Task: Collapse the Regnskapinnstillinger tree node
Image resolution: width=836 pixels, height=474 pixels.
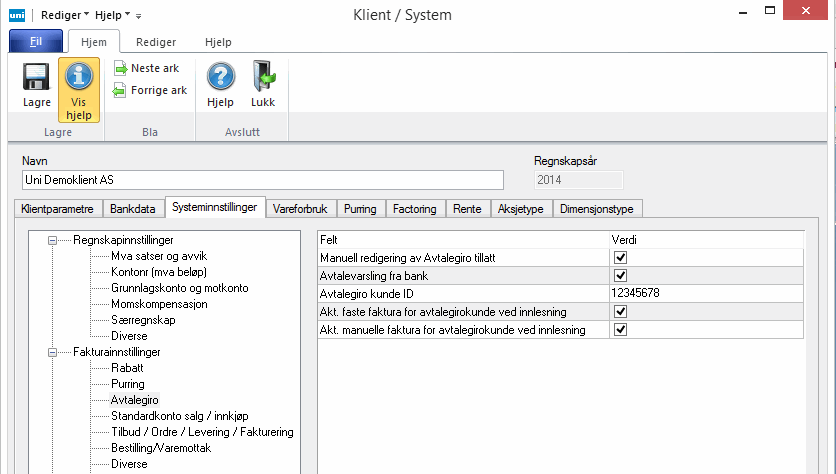Action: point(51,240)
